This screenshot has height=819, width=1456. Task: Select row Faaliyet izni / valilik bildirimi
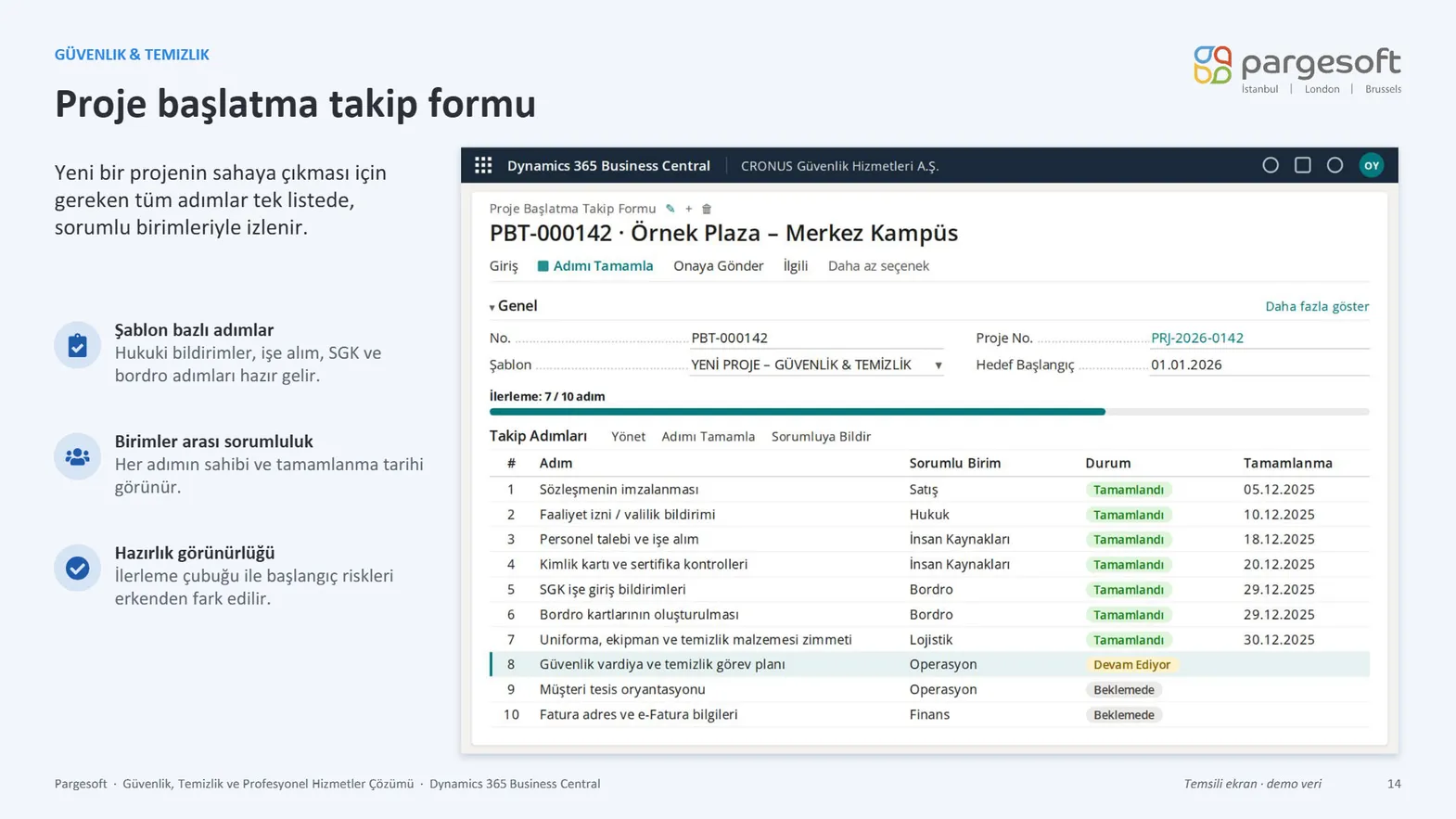click(x=929, y=514)
